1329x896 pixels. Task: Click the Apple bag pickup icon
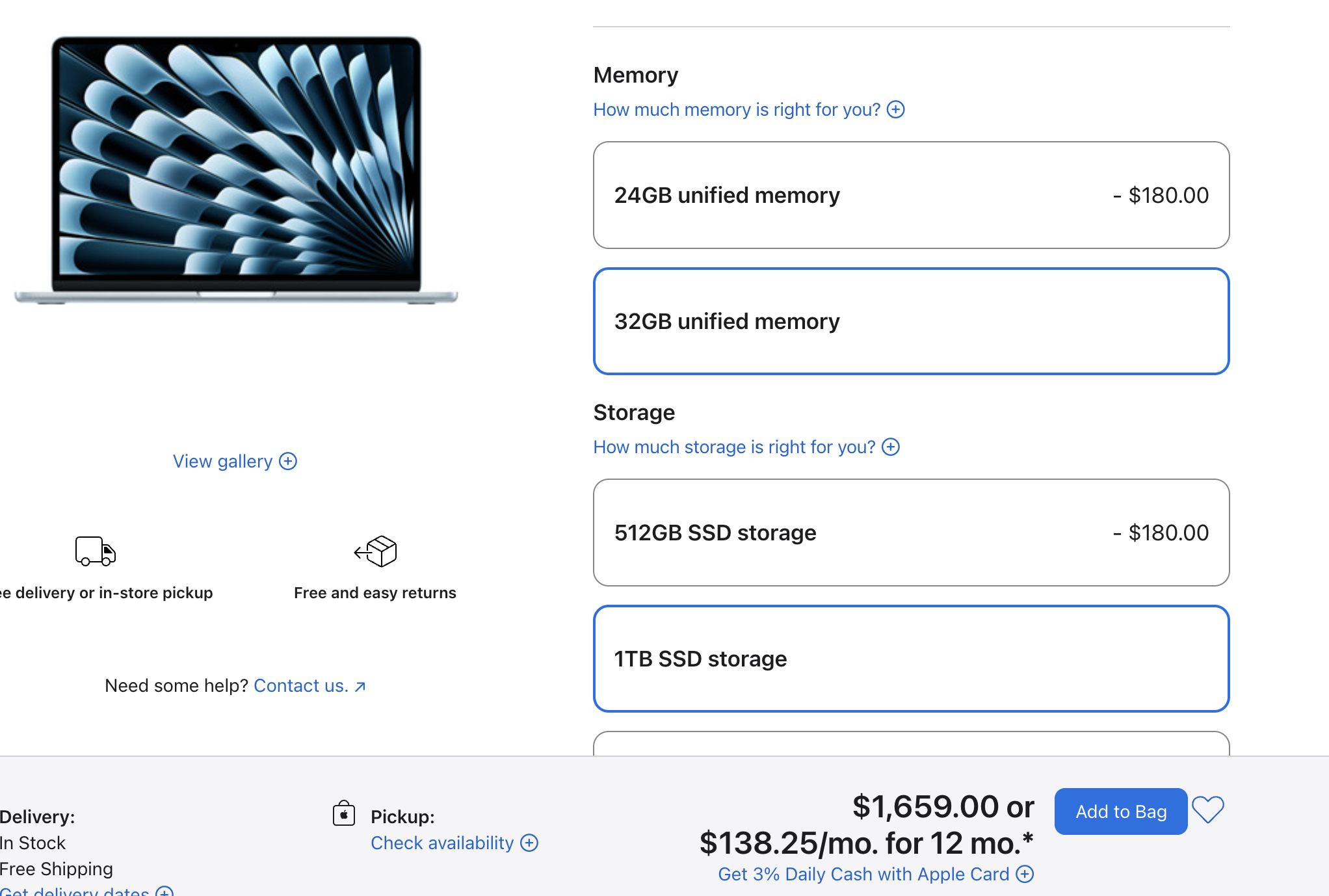coord(344,813)
